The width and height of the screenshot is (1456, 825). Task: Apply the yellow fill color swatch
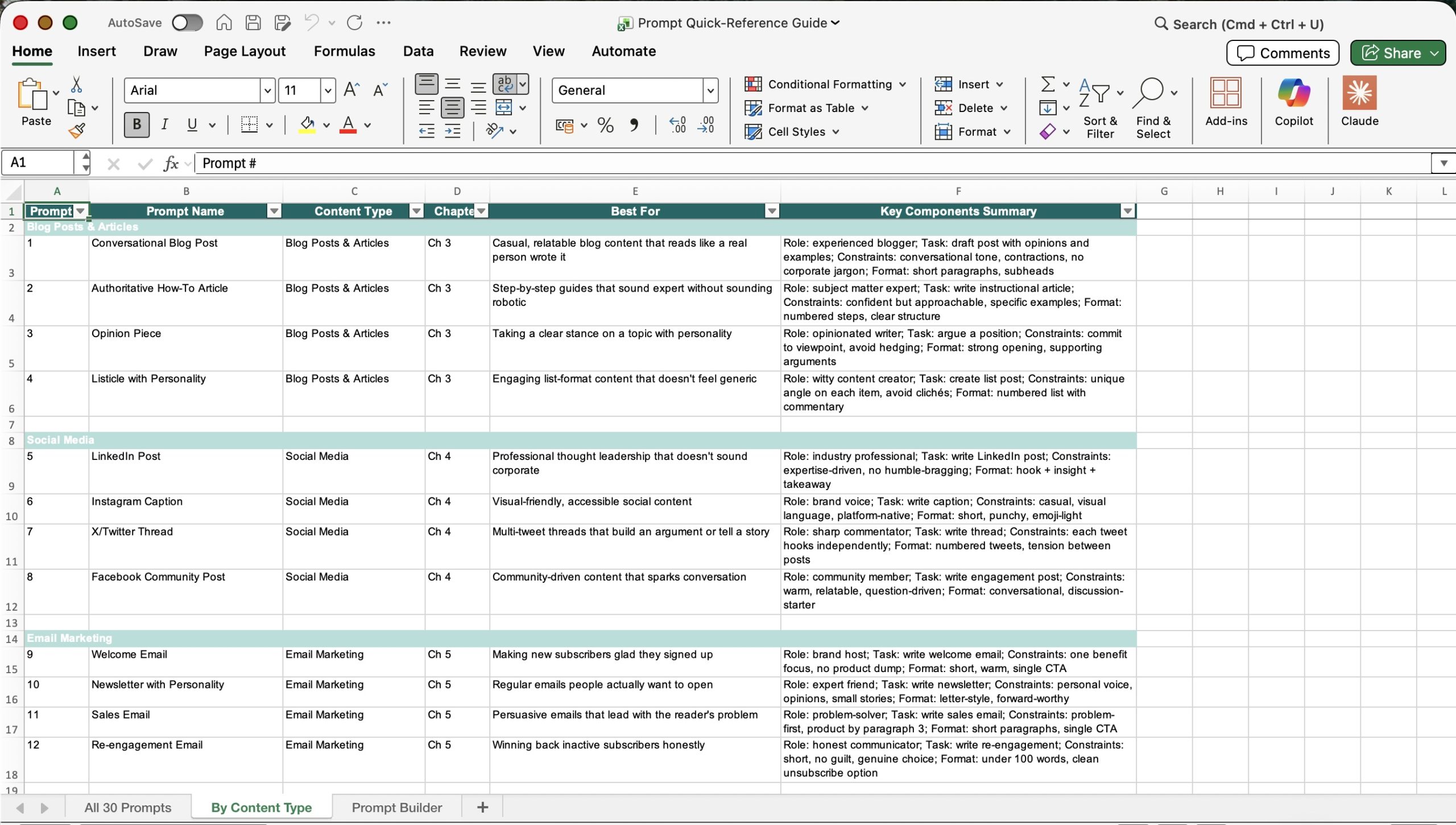[x=307, y=125]
